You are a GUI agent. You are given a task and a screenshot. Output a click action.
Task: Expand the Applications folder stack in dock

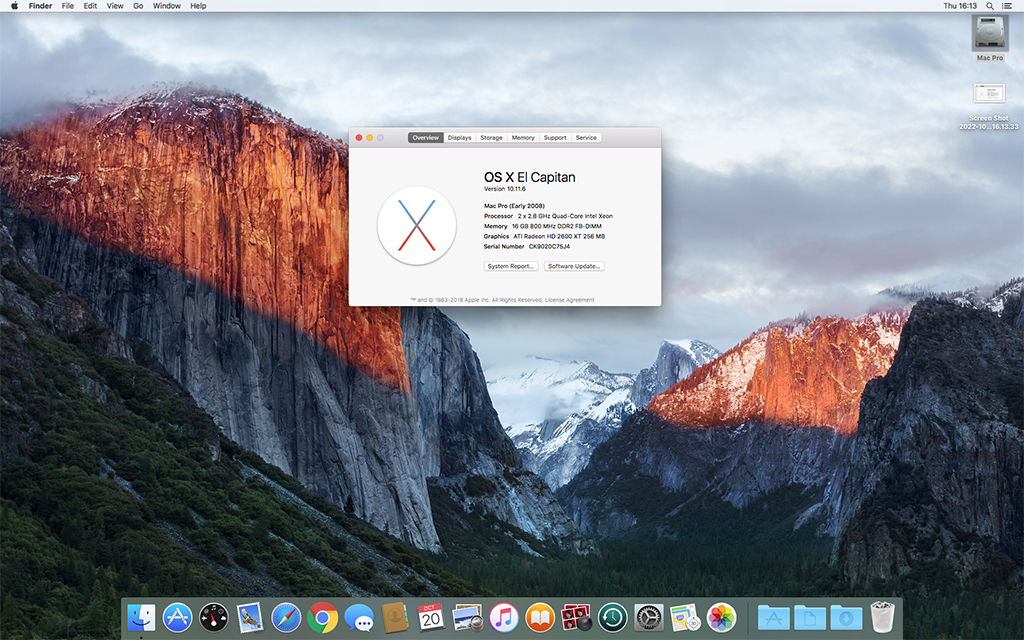(773, 617)
